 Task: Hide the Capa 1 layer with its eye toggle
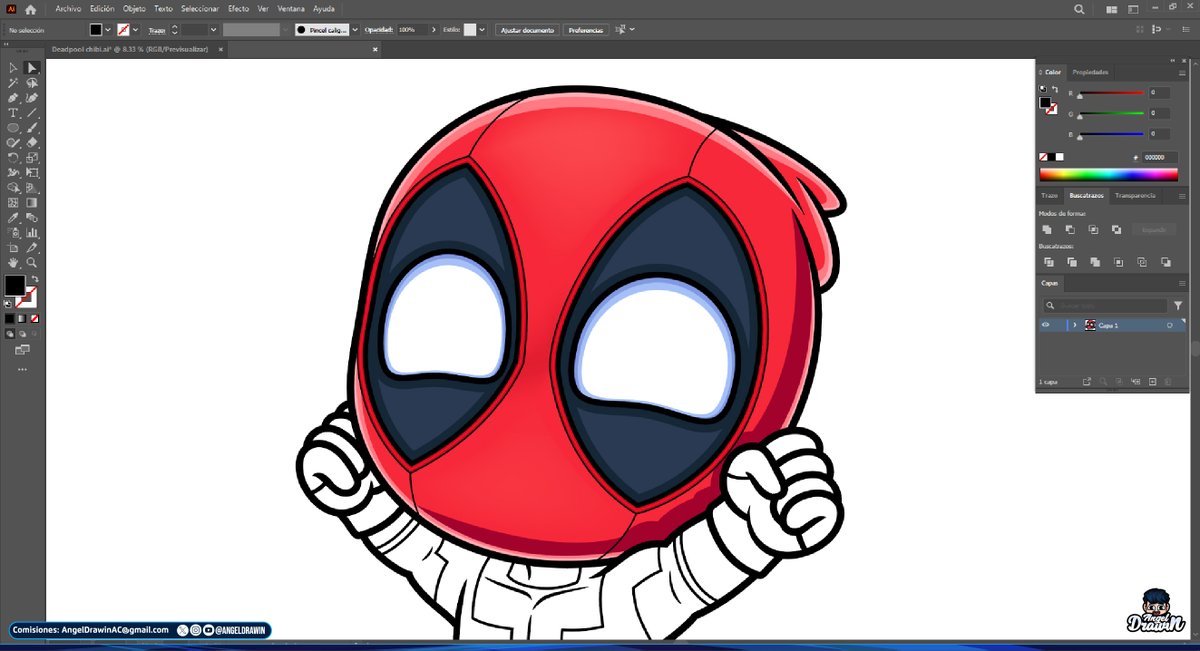tap(1046, 324)
